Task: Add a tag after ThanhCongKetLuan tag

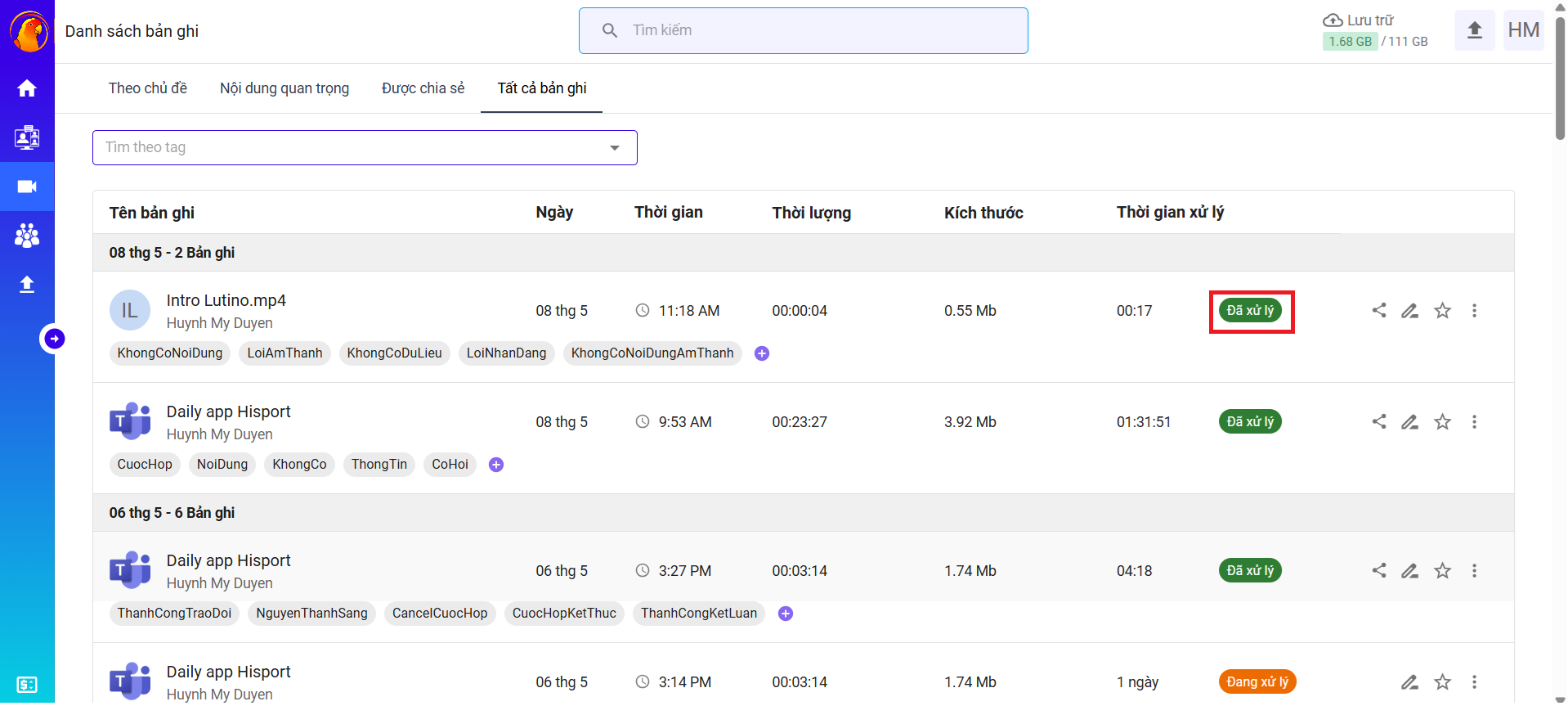Action: (x=786, y=614)
